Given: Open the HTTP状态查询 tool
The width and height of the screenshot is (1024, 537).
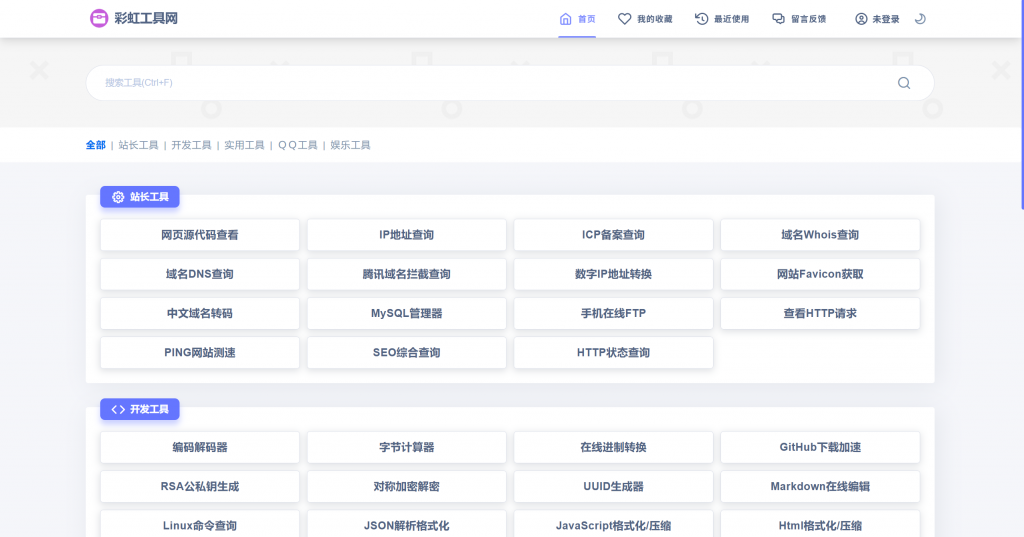Looking at the screenshot, I should pyautogui.click(x=613, y=353).
